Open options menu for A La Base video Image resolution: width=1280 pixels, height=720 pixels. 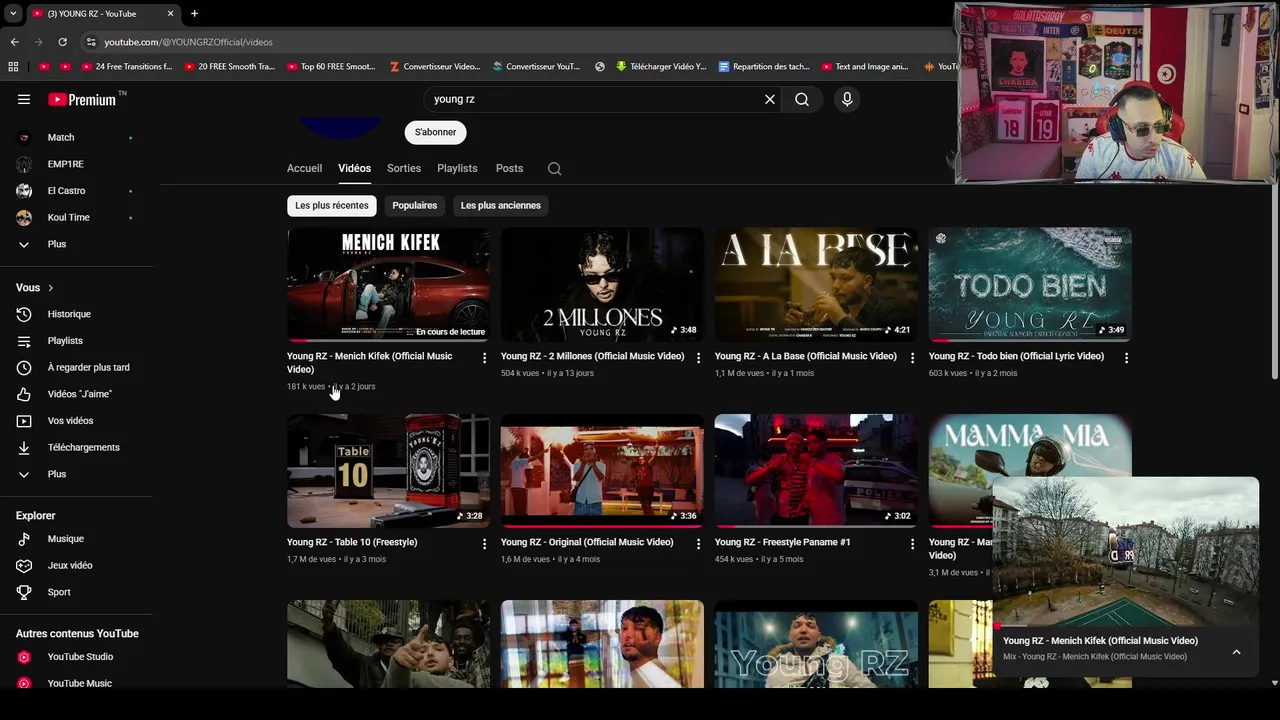tap(911, 358)
